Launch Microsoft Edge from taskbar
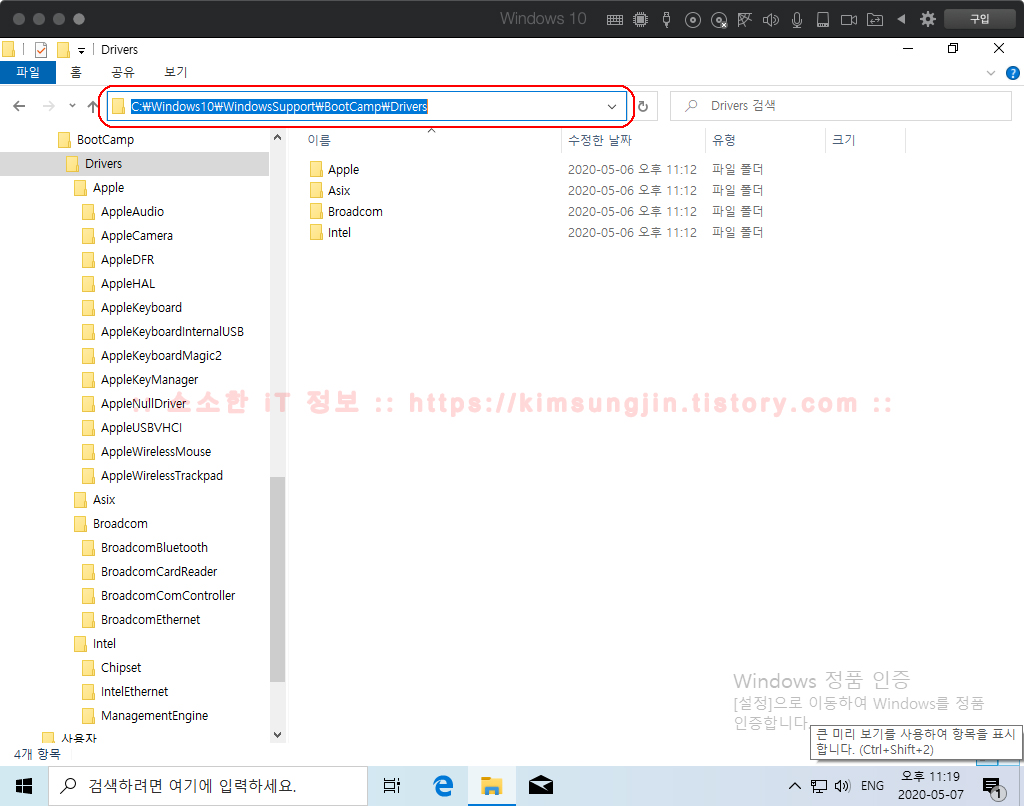 click(443, 786)
